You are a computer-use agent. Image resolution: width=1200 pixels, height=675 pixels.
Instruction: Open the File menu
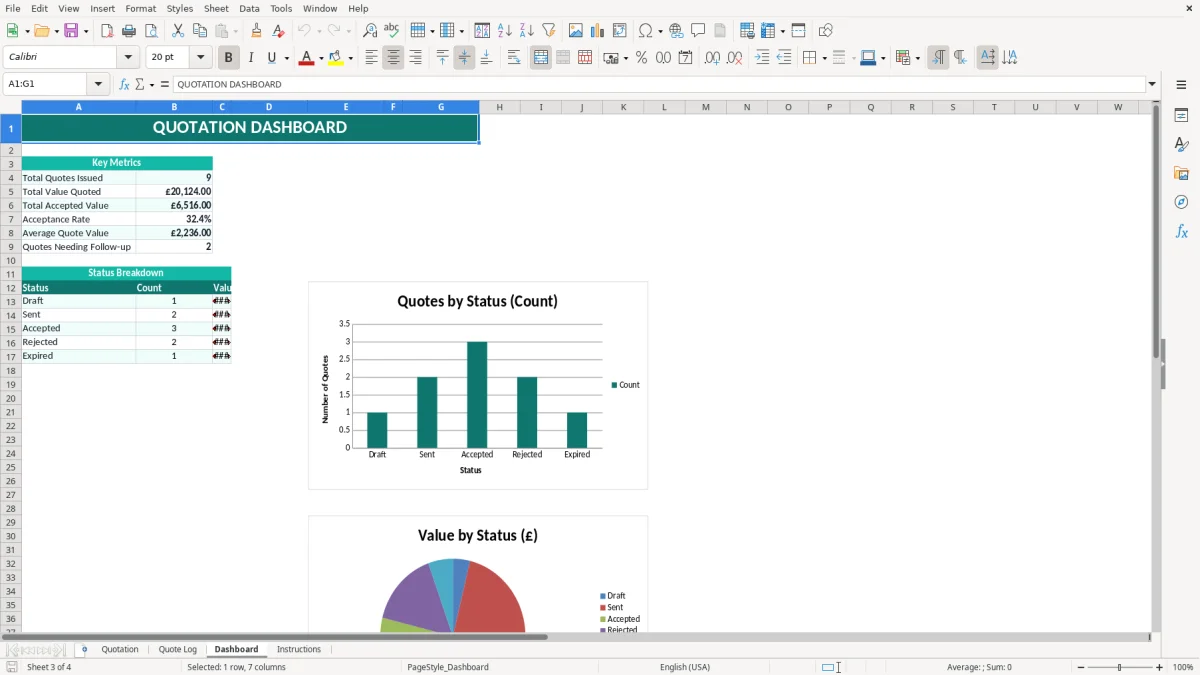(x=13, y=8)
